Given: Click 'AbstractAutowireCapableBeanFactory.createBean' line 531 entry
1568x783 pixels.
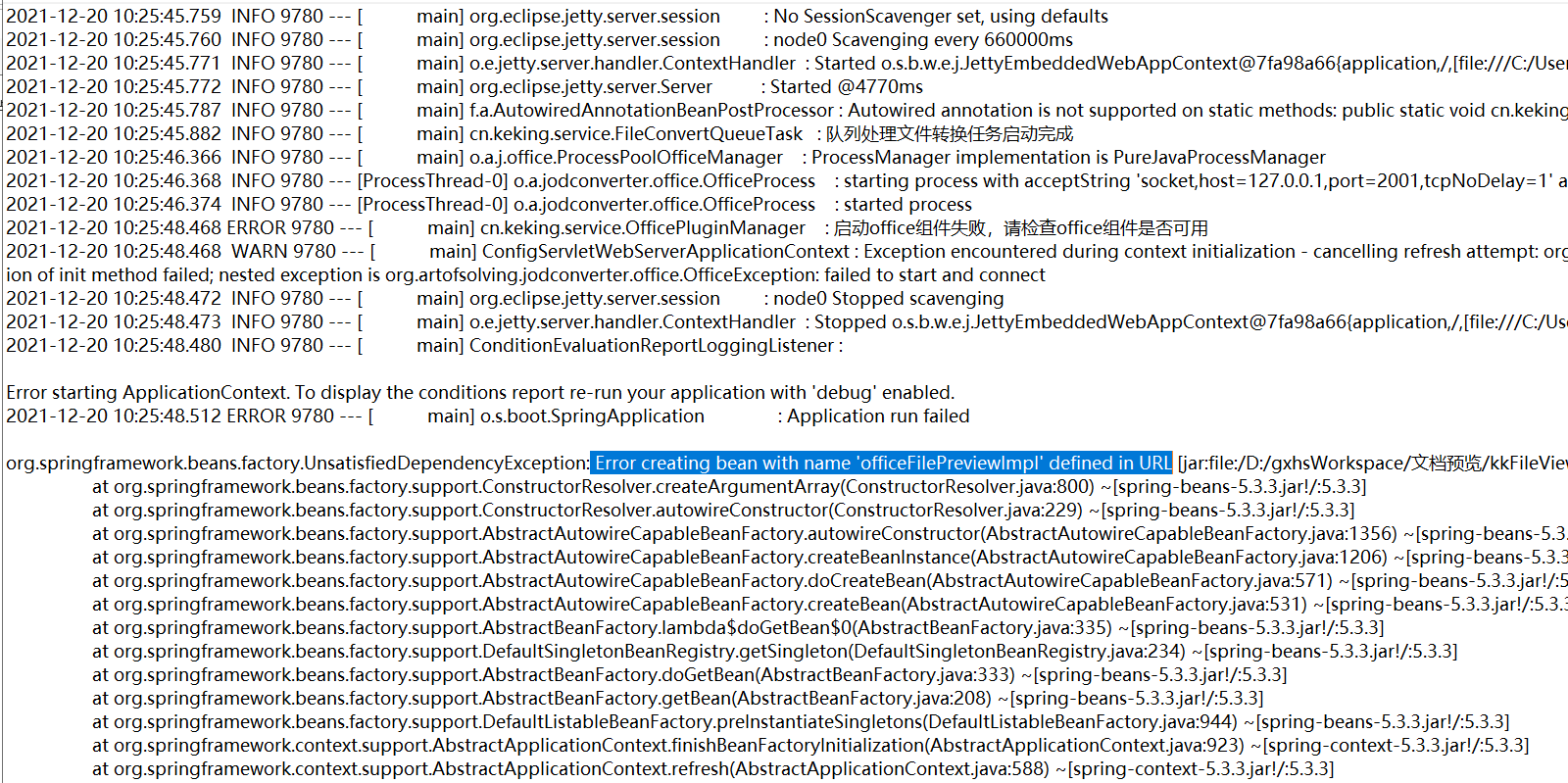Looking at the screenshot, I should tap(830, 604).
